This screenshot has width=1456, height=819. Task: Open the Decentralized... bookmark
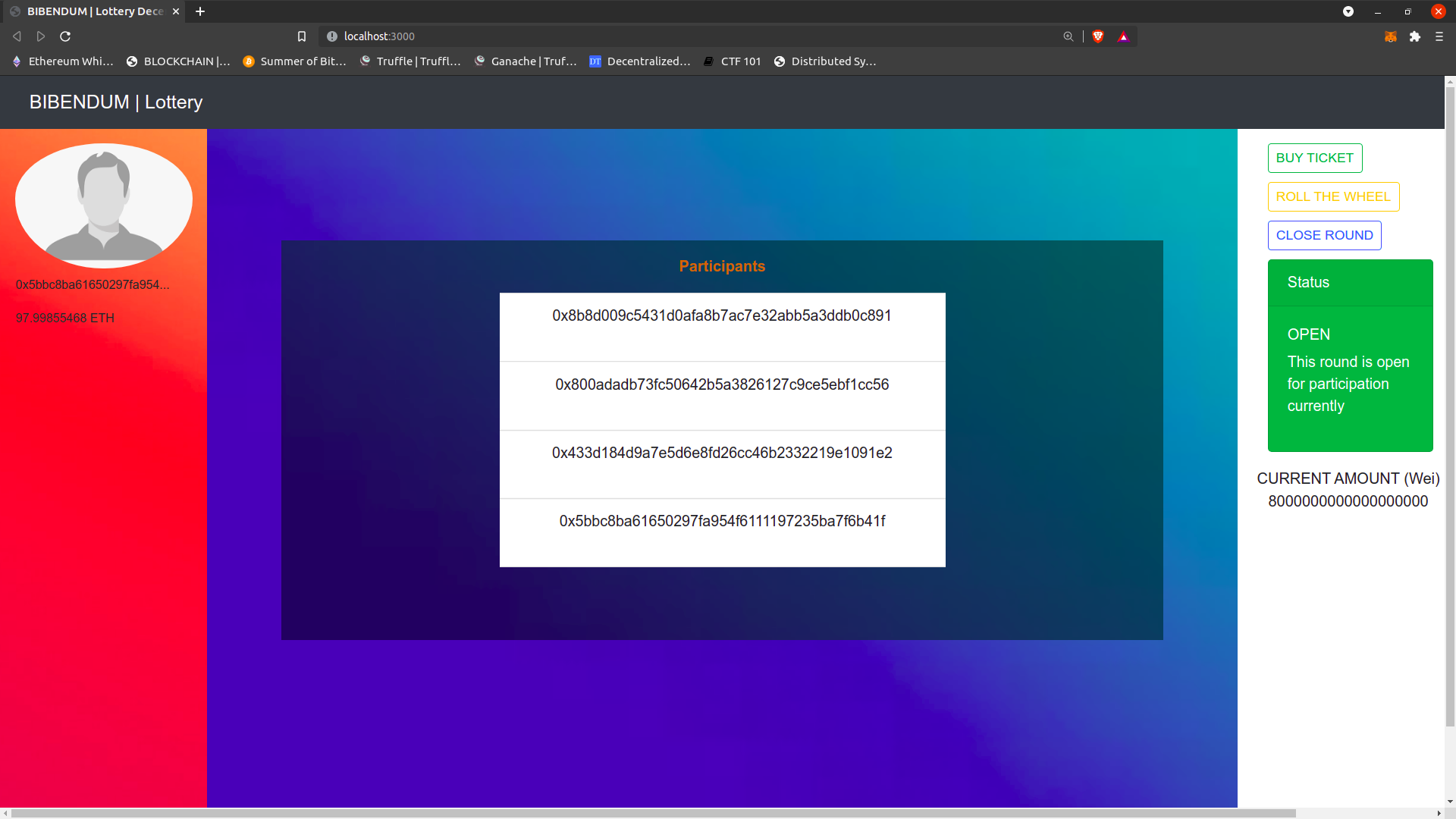tap(640, 61)
